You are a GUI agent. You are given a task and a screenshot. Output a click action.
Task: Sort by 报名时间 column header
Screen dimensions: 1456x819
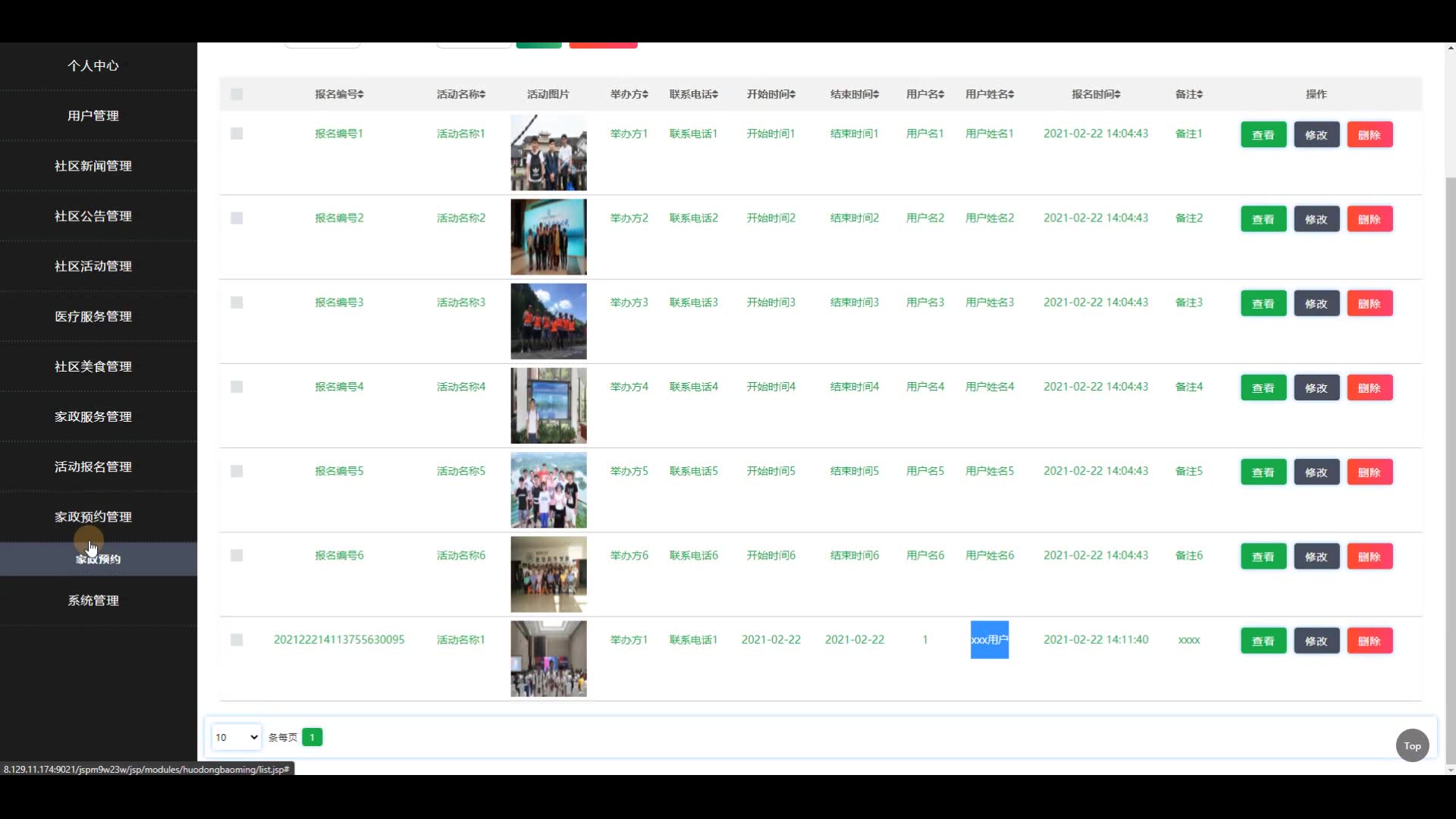tap(1095, 94)
